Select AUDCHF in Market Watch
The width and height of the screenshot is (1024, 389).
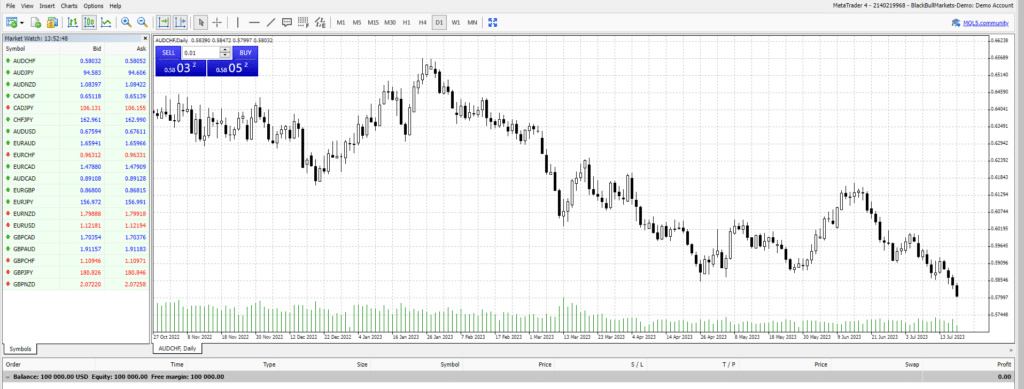pos(75,61)
